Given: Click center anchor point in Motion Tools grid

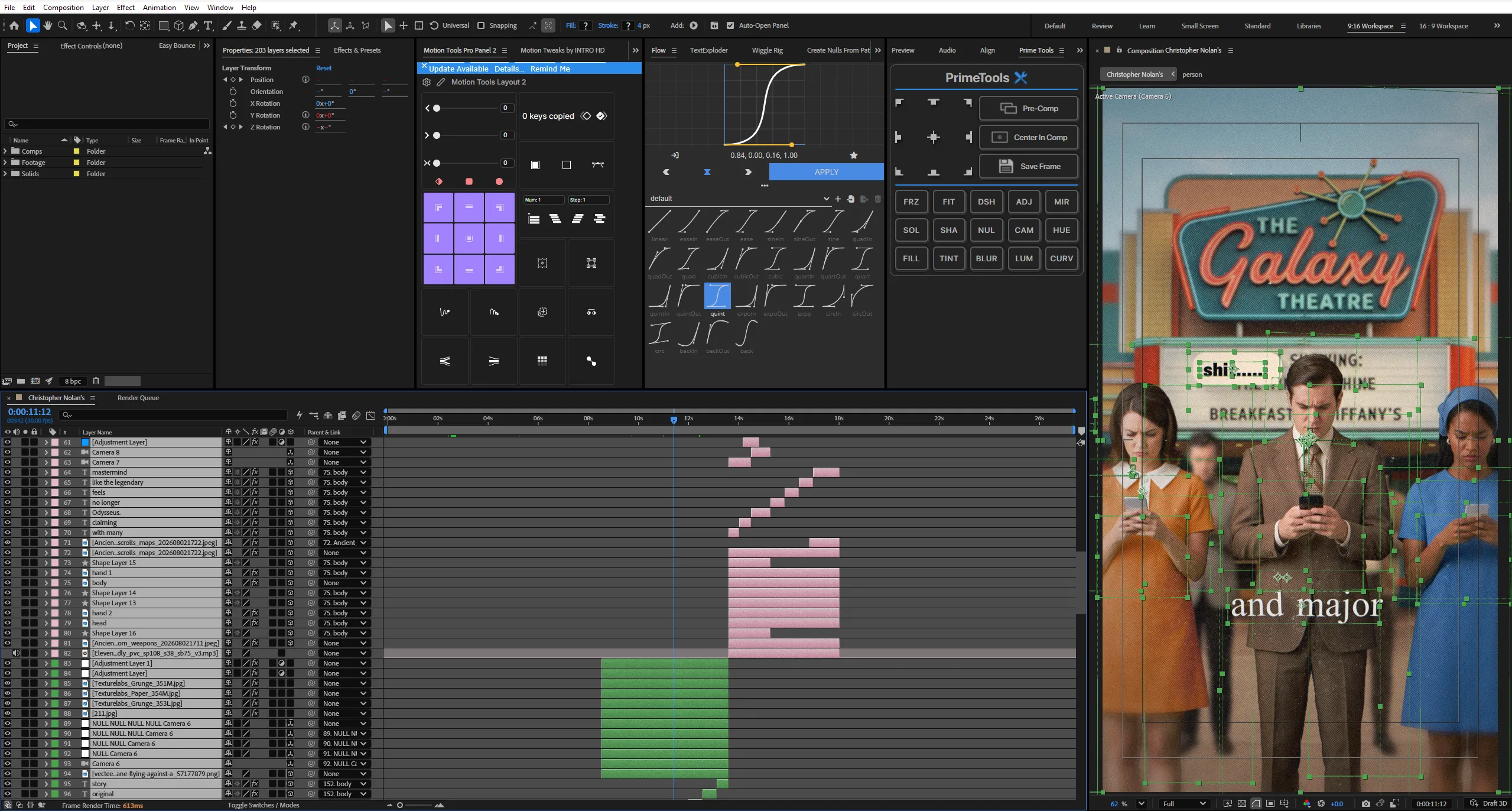Looking at the screenshot, I should coord(469,238).
